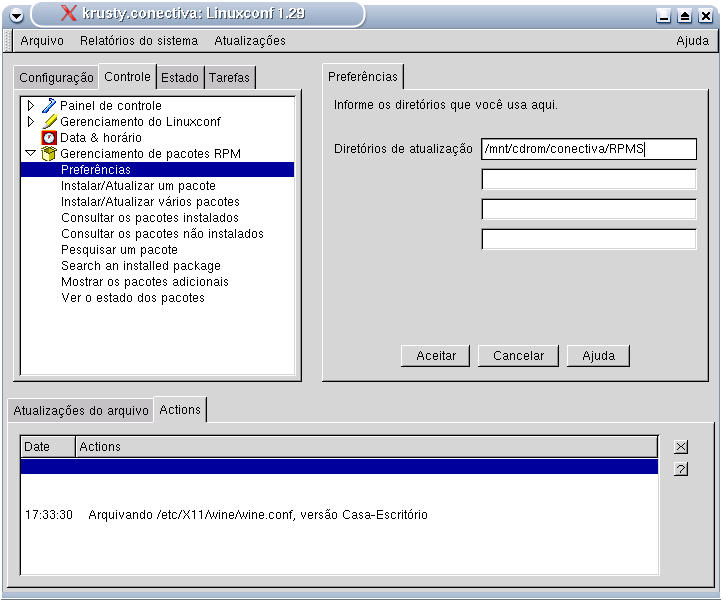Click the question mark icon beside Actions list
Image resolution: width=723 pixels, height=600 pixels.
[681, 469]
